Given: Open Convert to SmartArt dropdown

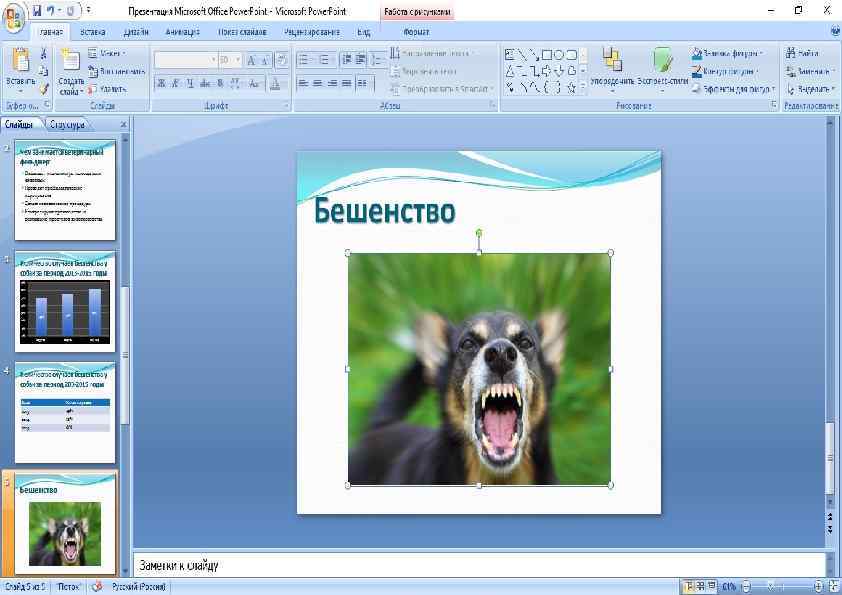Looking at the screenshot, I should (x=442, y=89).
